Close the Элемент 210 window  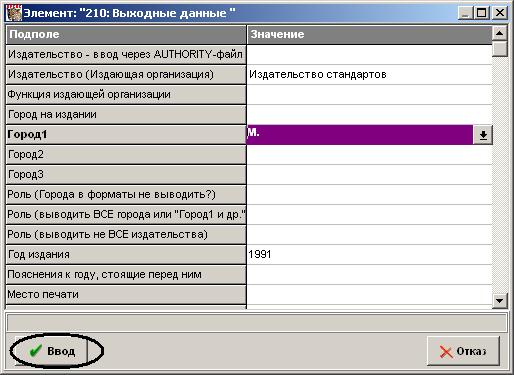click(x=499, y=13)
